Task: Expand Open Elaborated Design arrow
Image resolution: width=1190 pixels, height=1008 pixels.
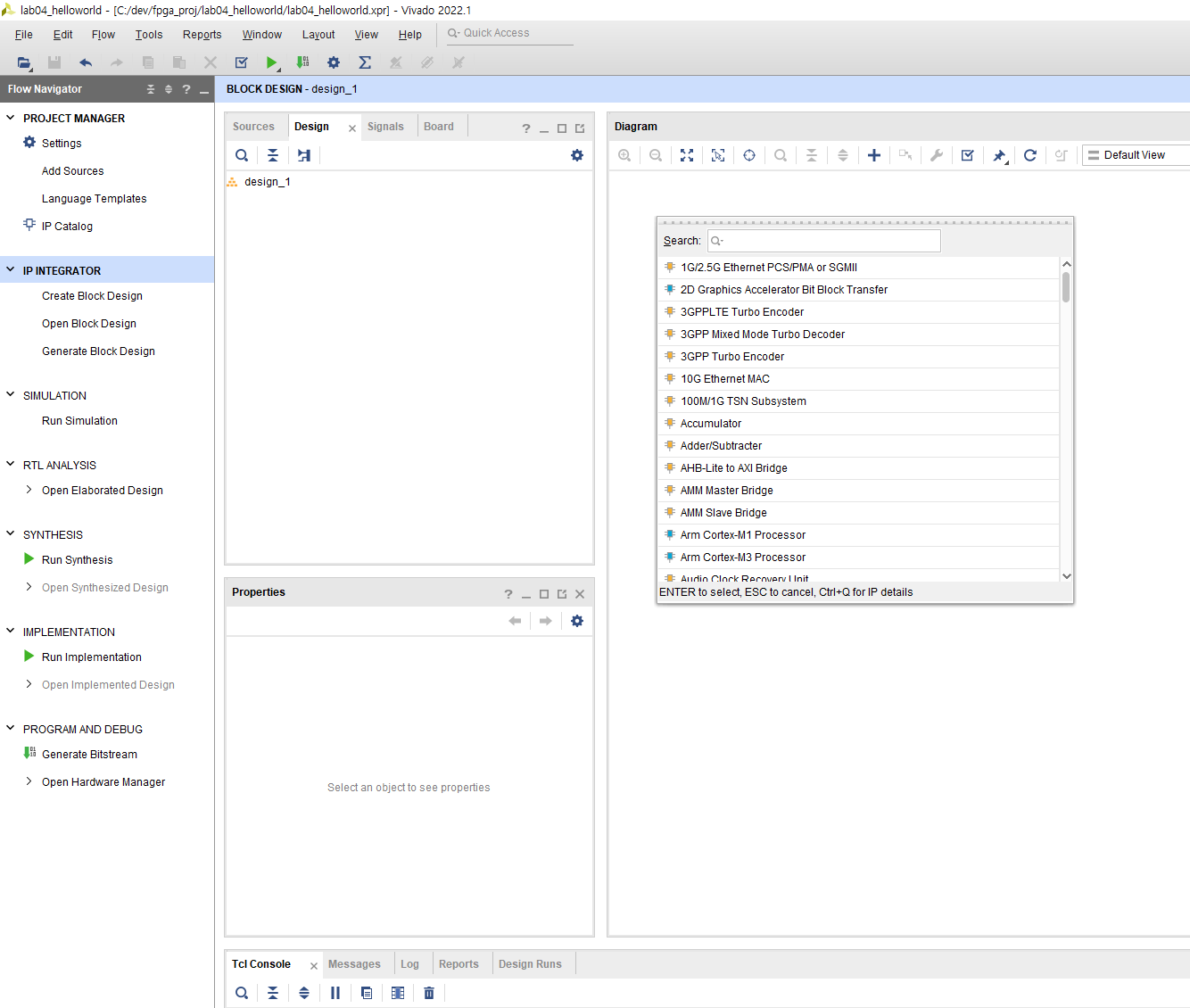Action: (29, 490)
